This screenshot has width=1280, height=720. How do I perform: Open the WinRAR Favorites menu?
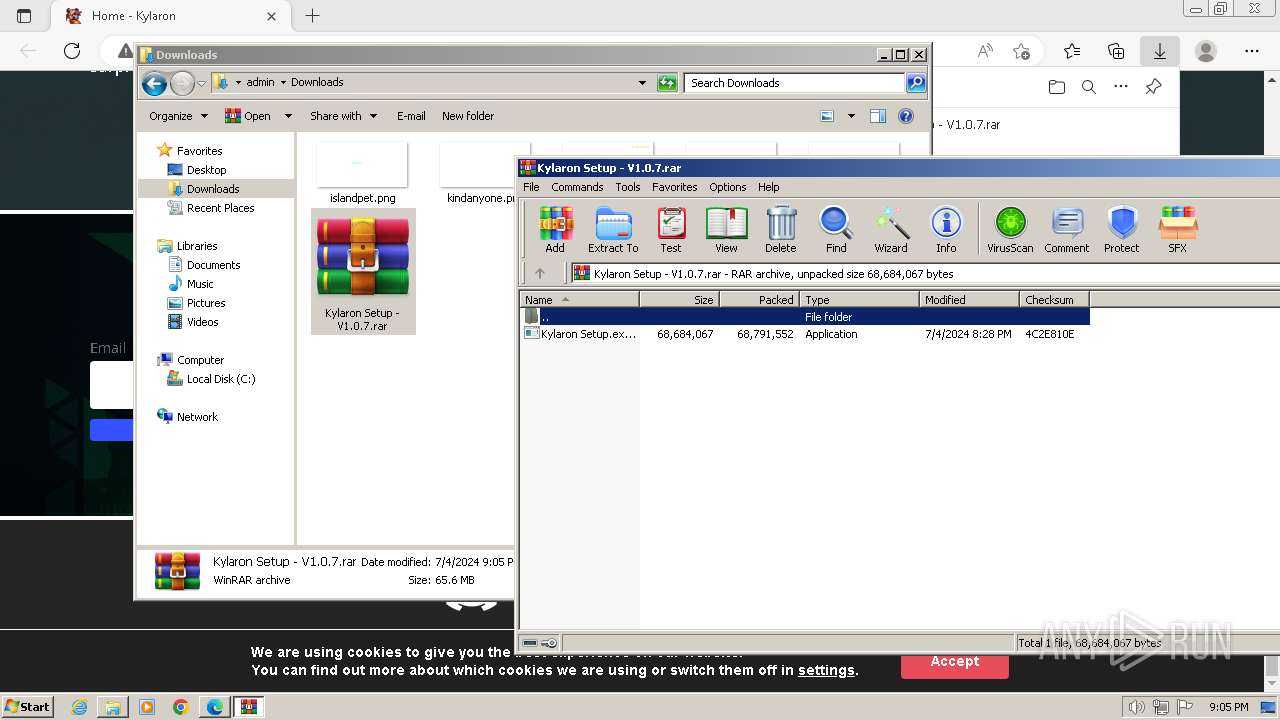tap(675, 187)
